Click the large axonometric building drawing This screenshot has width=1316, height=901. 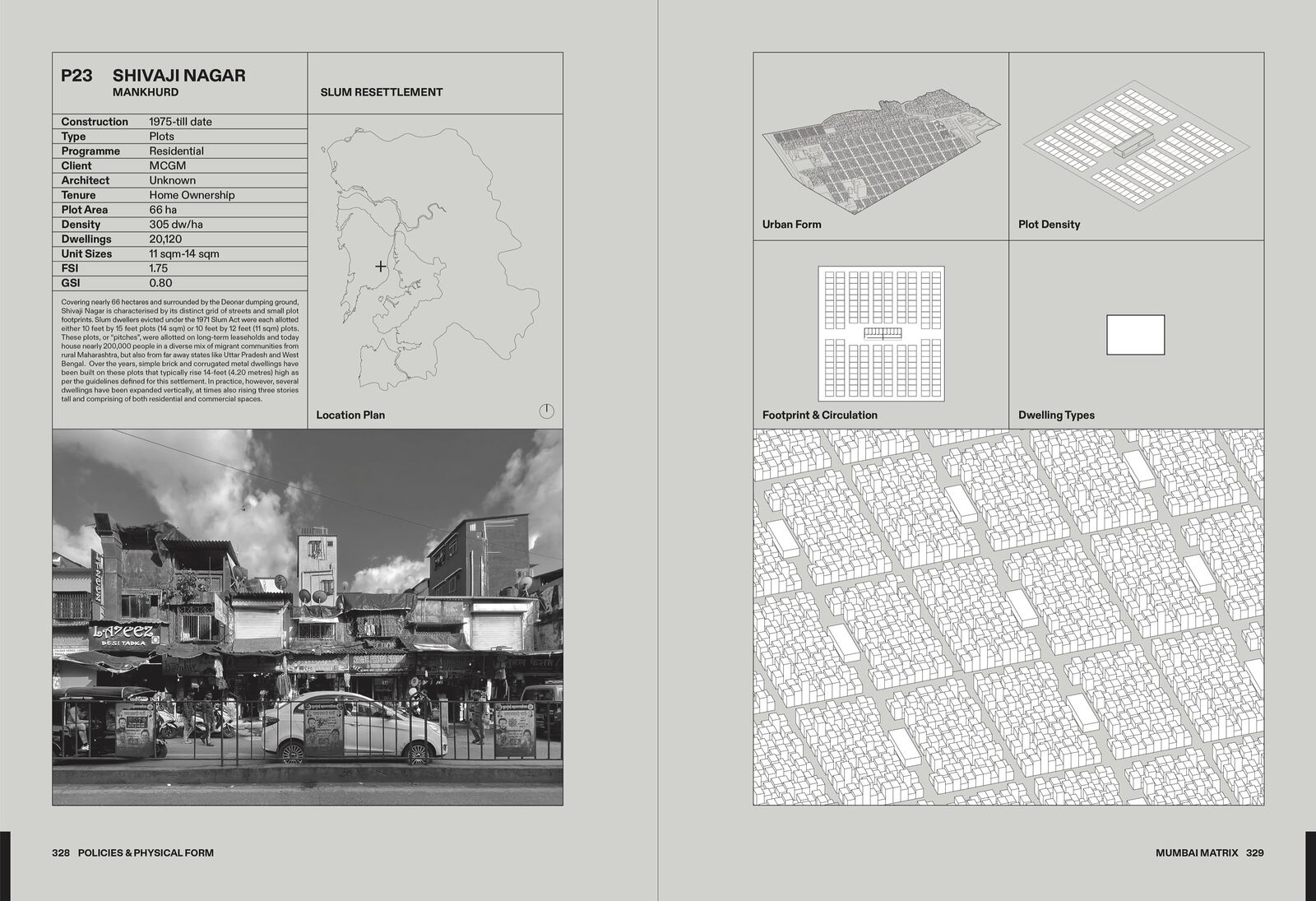pos(1008,617)
